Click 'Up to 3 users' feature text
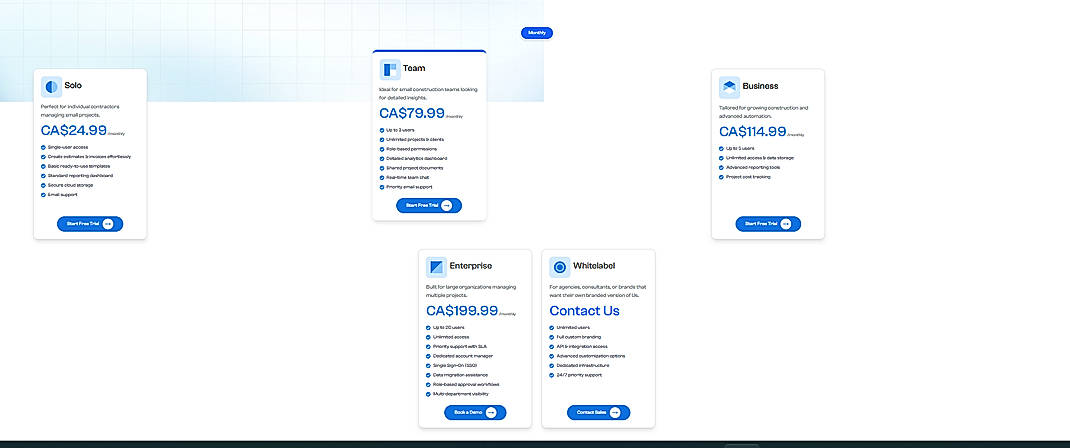The width and height of the screenshot is (1070, 448). click(x=400, y=130)
